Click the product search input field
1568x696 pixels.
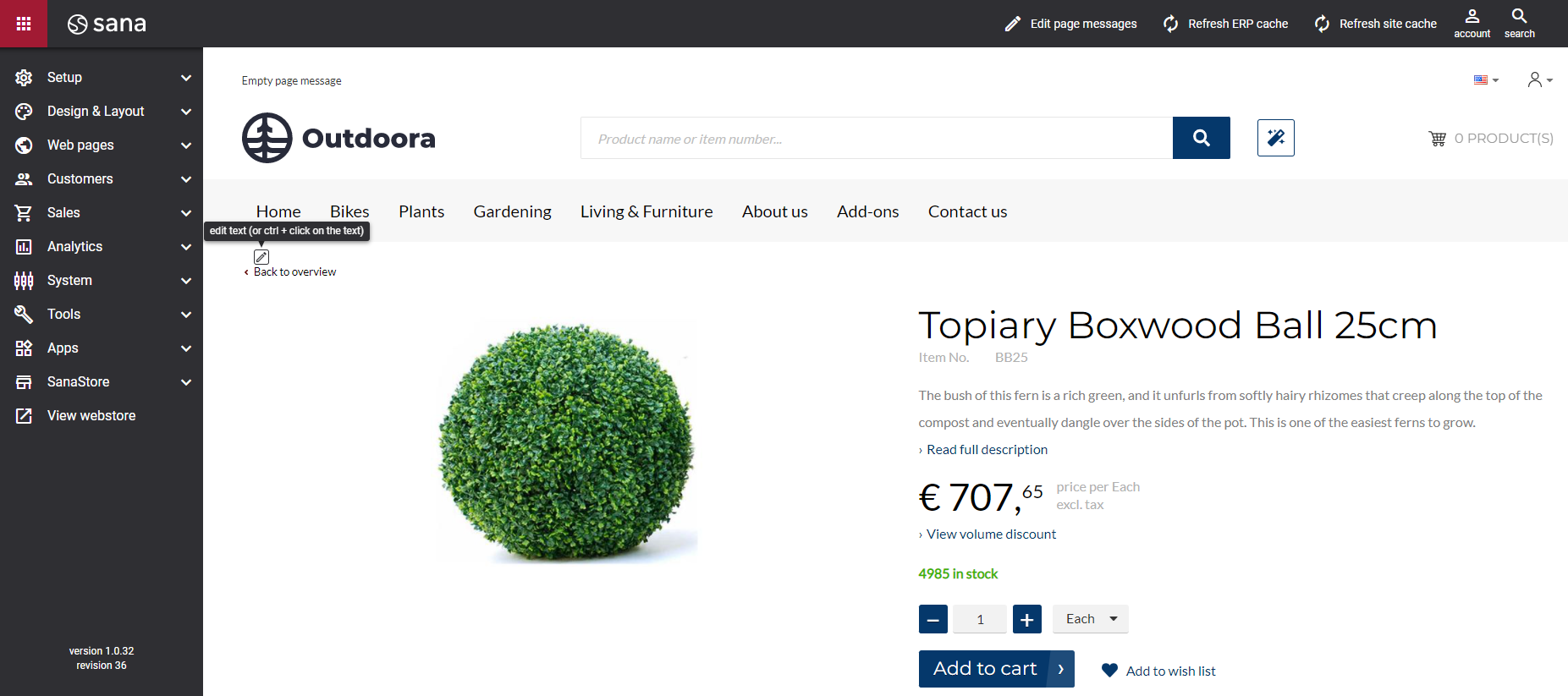876,139
